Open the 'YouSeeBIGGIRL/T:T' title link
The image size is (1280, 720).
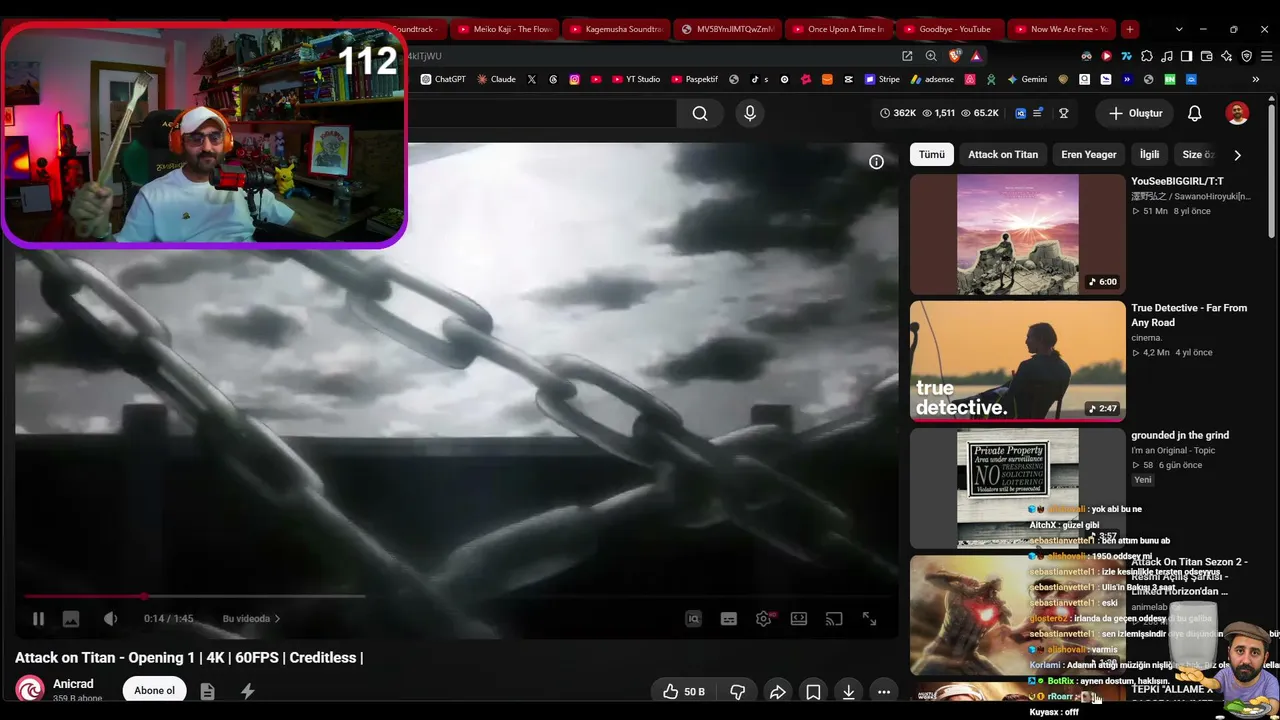[1177, 181]
